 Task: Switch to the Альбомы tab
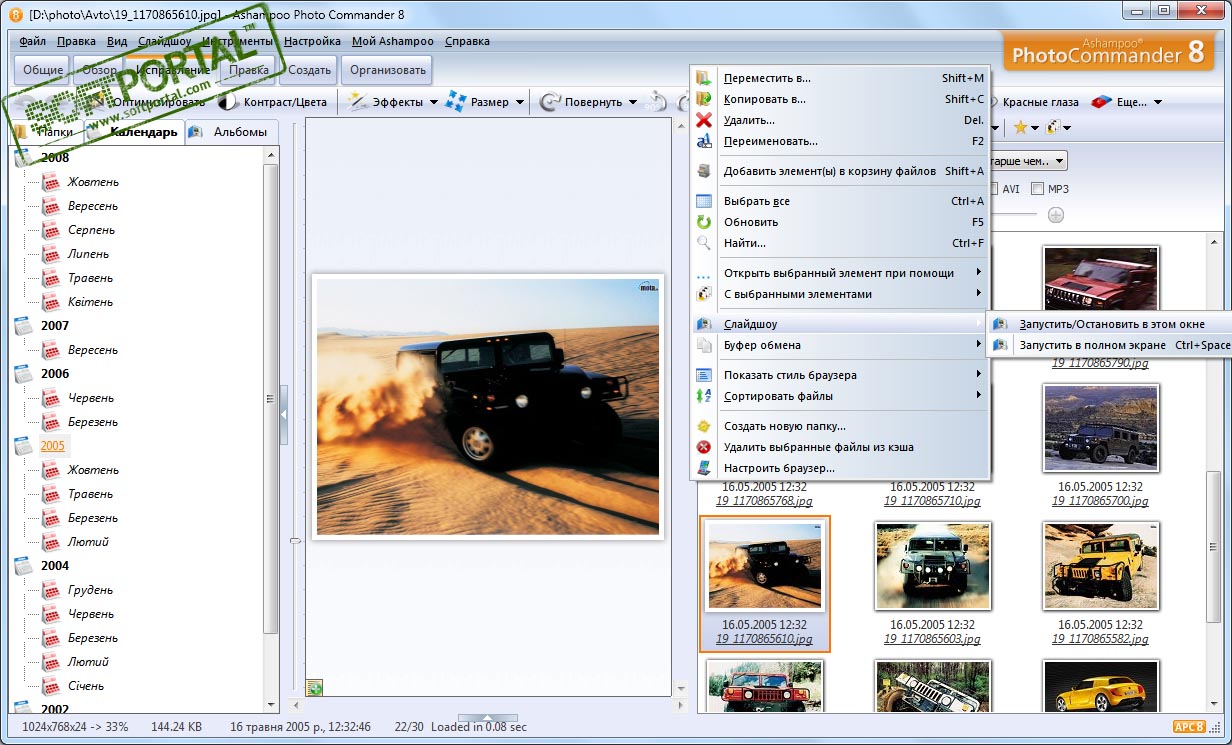point(231,132)
